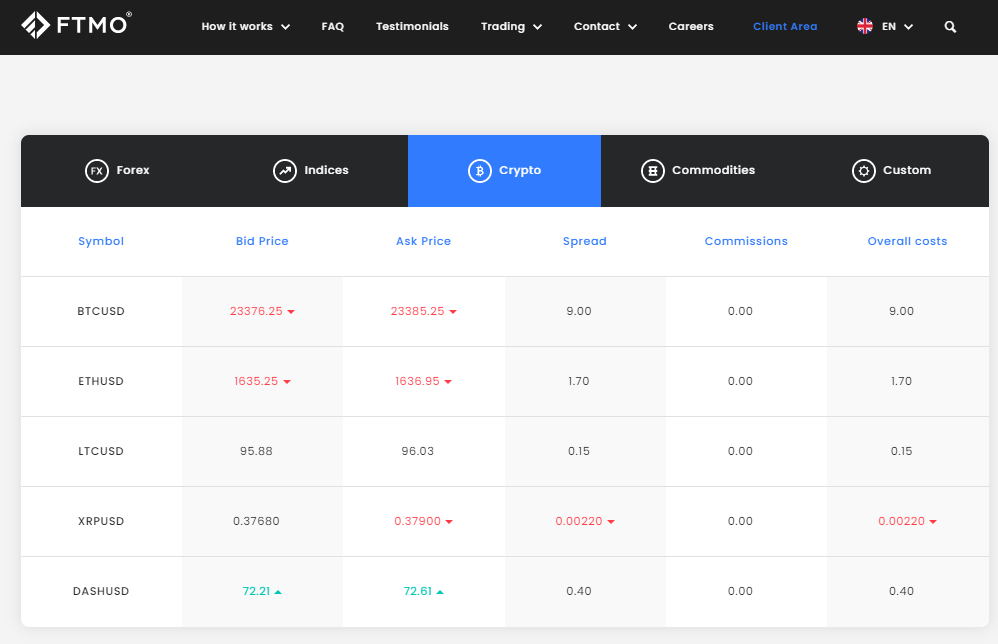Open the FAQ menu item
Image resolution: width=998 pixels, height=644 pixels.
pos(333,26)
